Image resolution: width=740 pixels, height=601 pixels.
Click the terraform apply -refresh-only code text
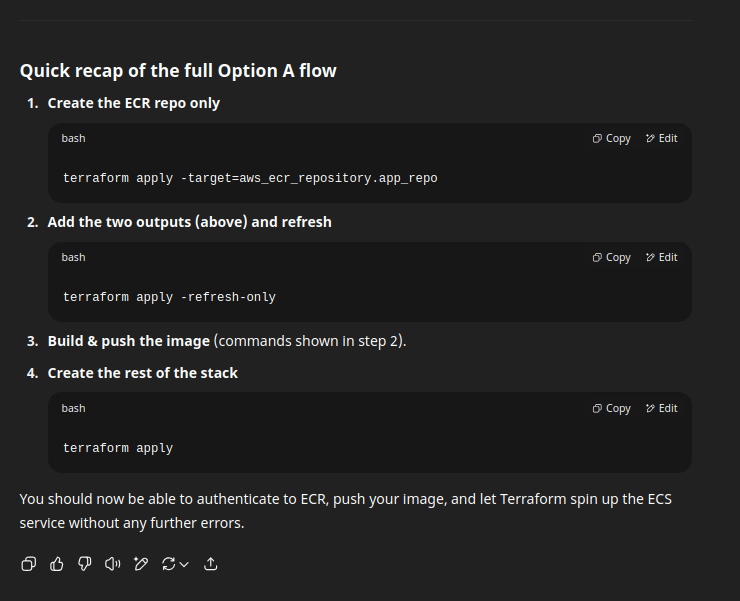pos(169,297)
